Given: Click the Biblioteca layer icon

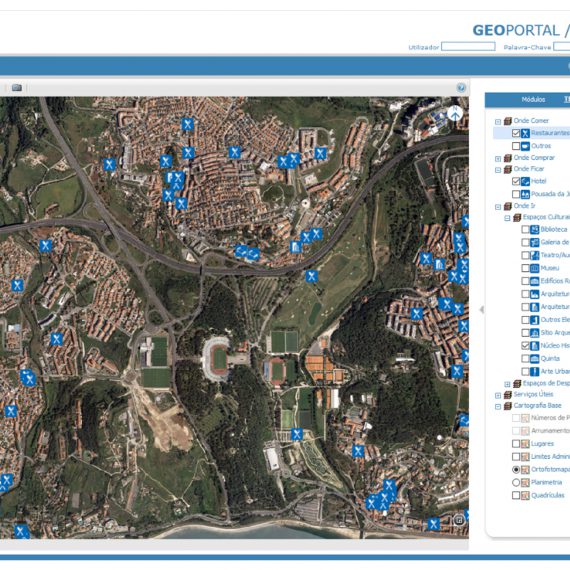Looking at the screenshot, I should pyautogui.click(x=534, y=229).
